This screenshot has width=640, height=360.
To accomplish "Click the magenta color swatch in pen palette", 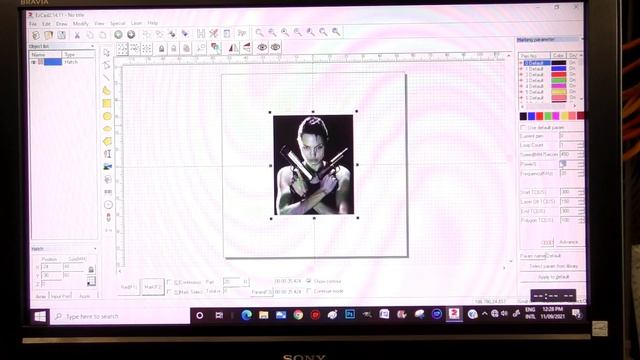I will tap(556, 116).
